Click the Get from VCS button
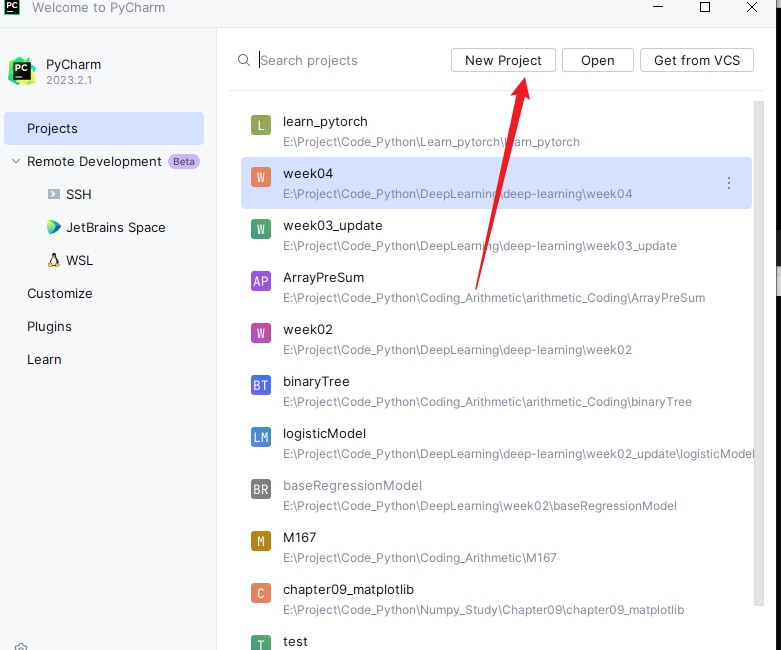 [696, 60]
